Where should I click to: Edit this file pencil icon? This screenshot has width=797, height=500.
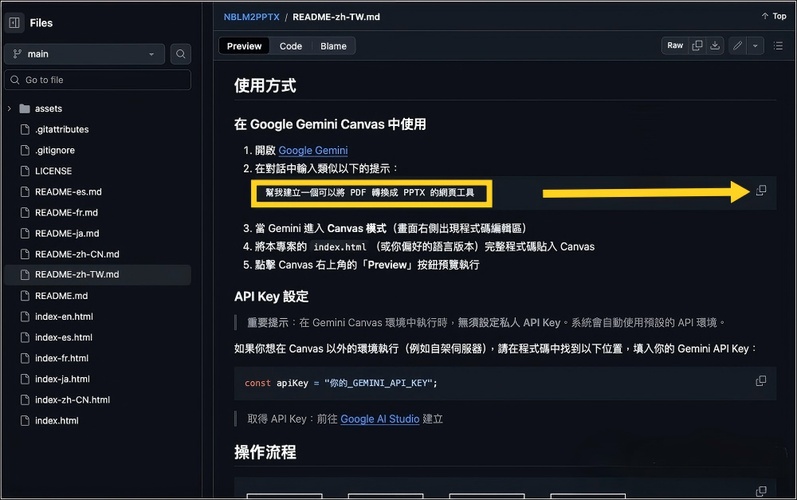[738, 46]
